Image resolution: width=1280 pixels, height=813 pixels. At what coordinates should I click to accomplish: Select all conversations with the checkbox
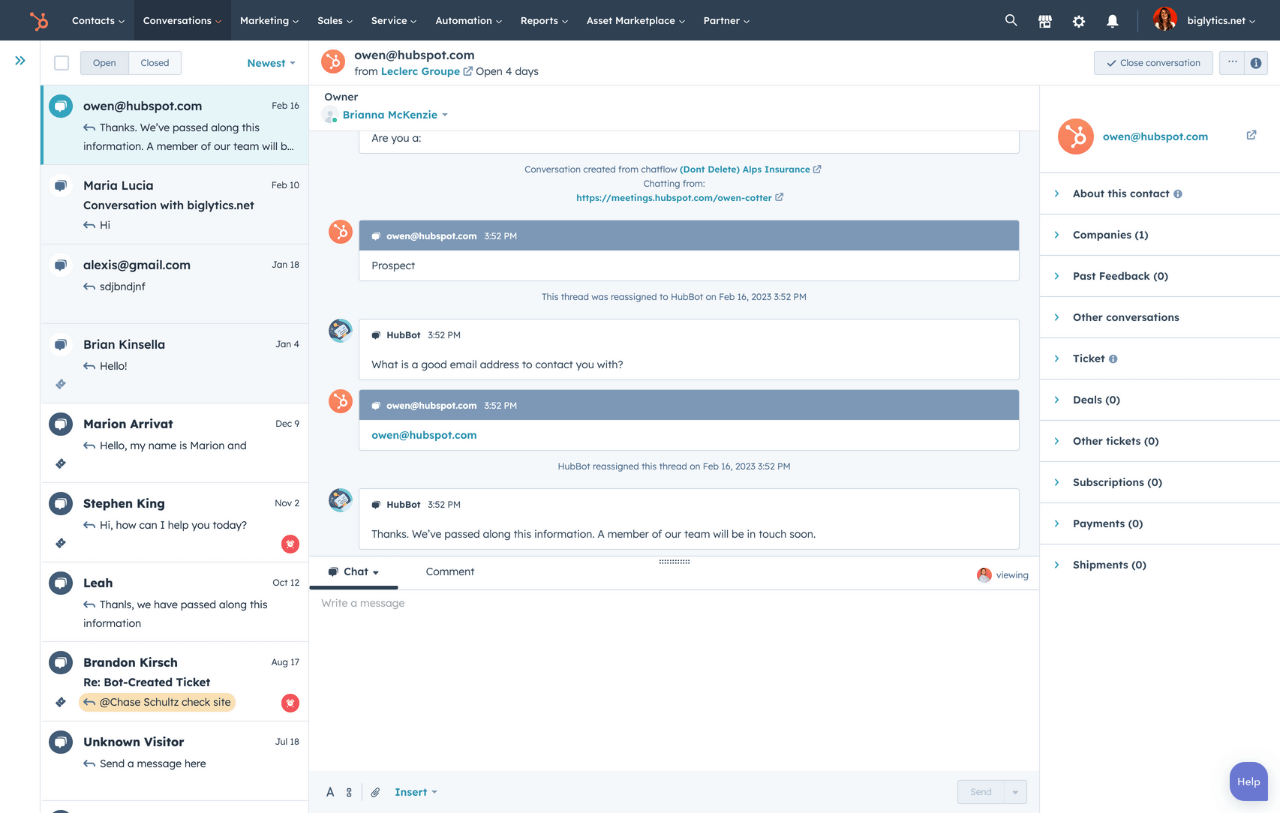61,62
